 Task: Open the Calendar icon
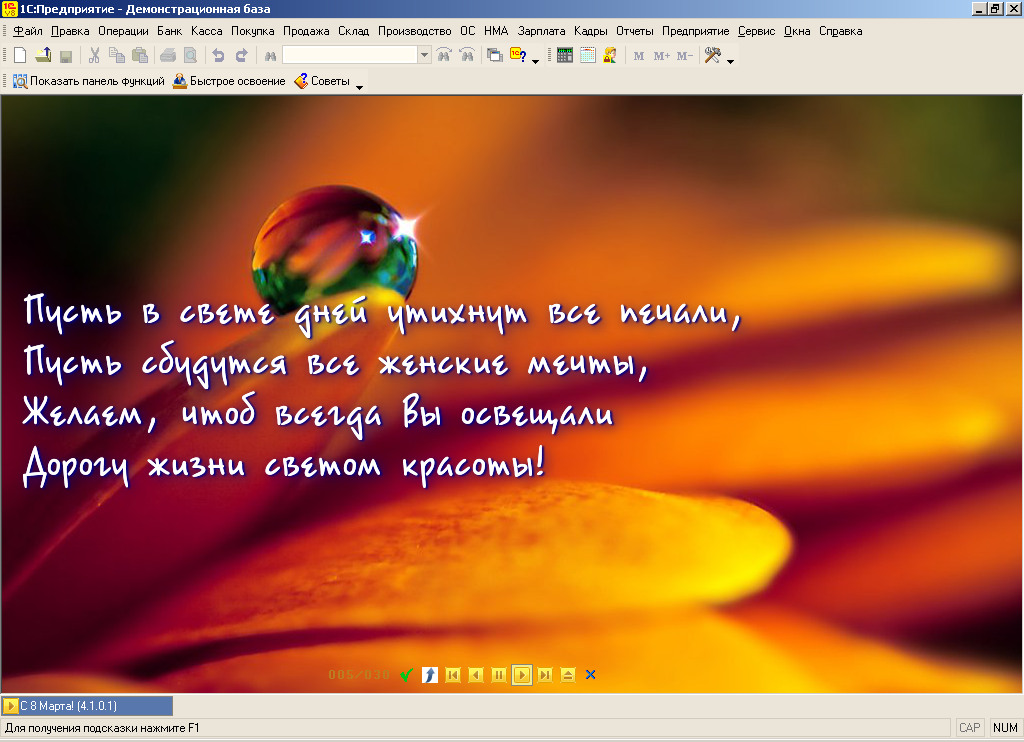588,56
